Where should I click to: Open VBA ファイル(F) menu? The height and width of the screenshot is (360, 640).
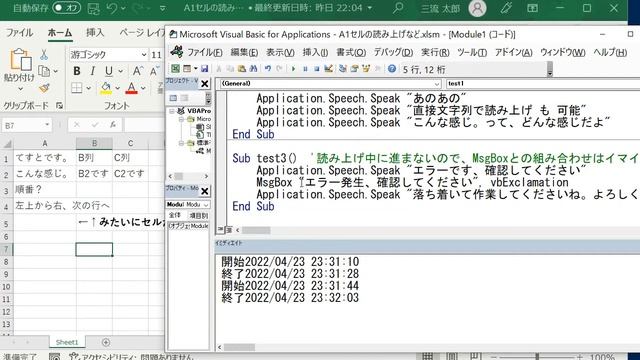tap(204, 52)
